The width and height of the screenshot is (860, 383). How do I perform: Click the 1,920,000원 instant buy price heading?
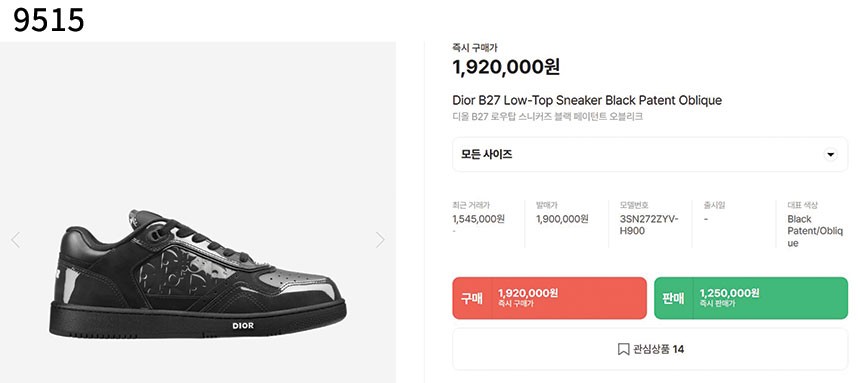point(506,67)
